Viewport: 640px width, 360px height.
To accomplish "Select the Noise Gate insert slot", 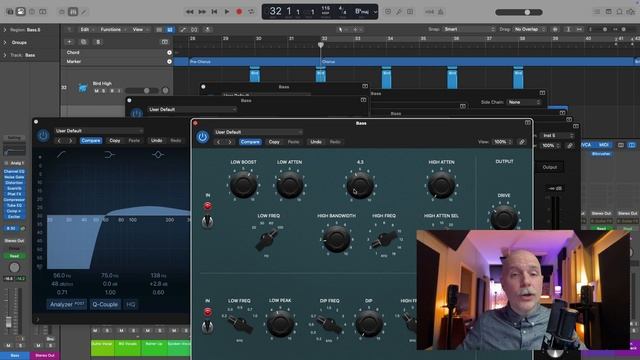I will (14, 177).
